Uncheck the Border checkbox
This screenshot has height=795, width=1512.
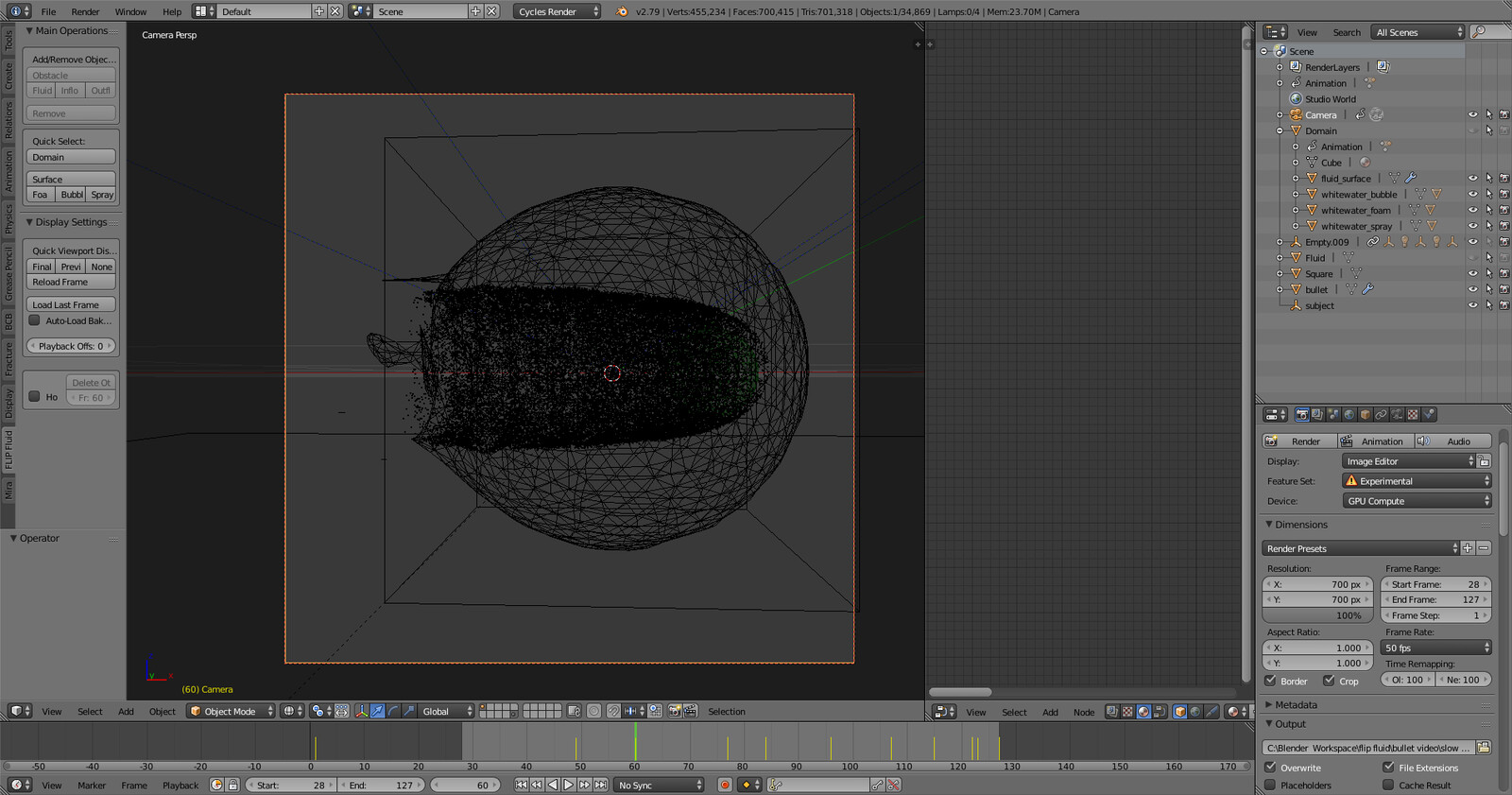coord(1271,681)
